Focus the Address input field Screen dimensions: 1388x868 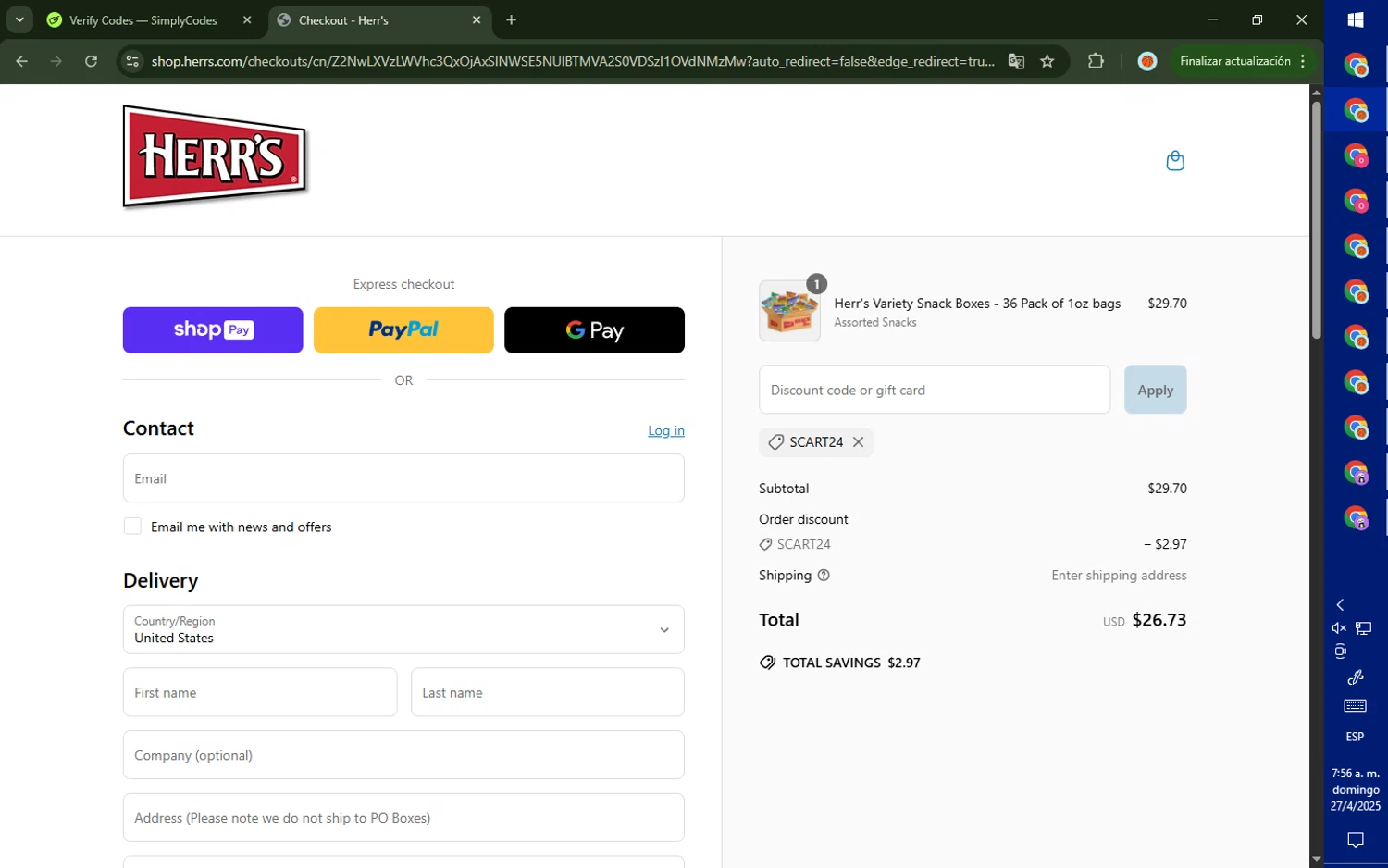point(403,818)
